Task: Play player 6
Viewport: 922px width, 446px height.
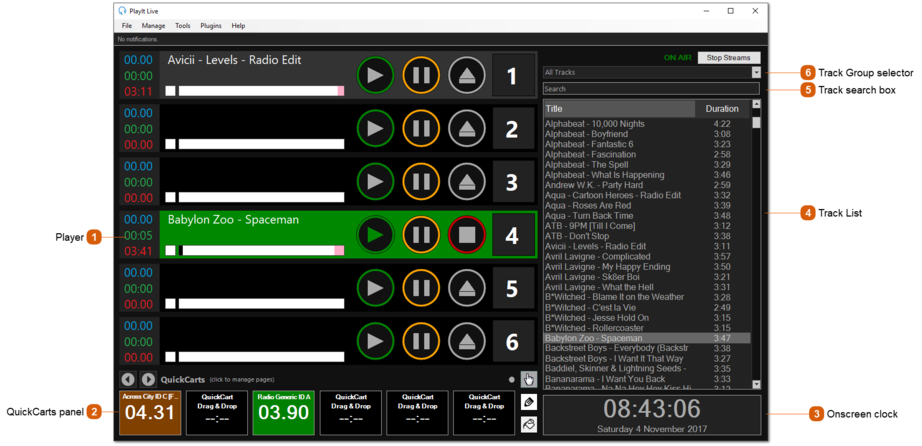Action: (375, 341)
